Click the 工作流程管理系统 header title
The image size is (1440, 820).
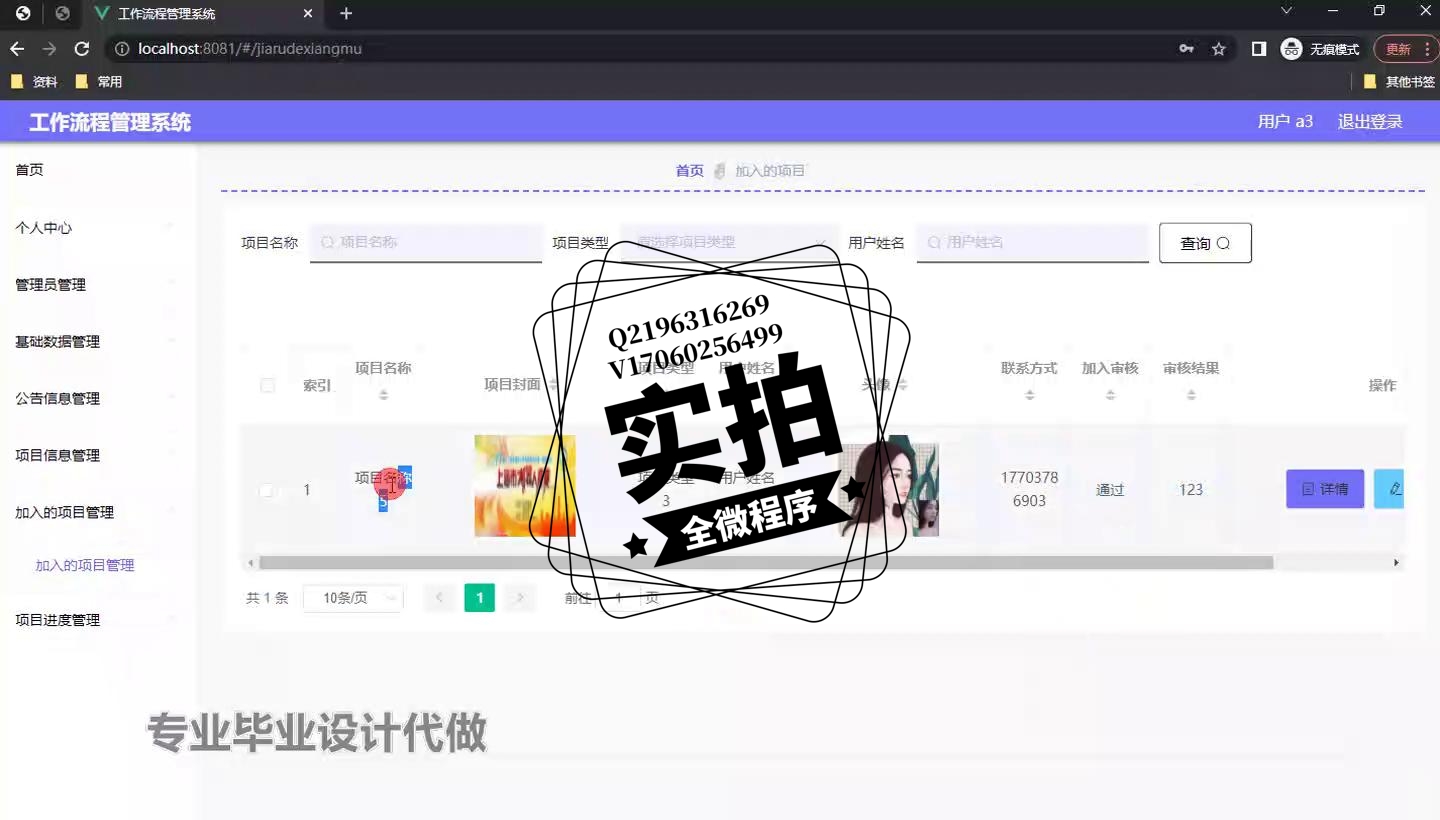click(110, 123)
